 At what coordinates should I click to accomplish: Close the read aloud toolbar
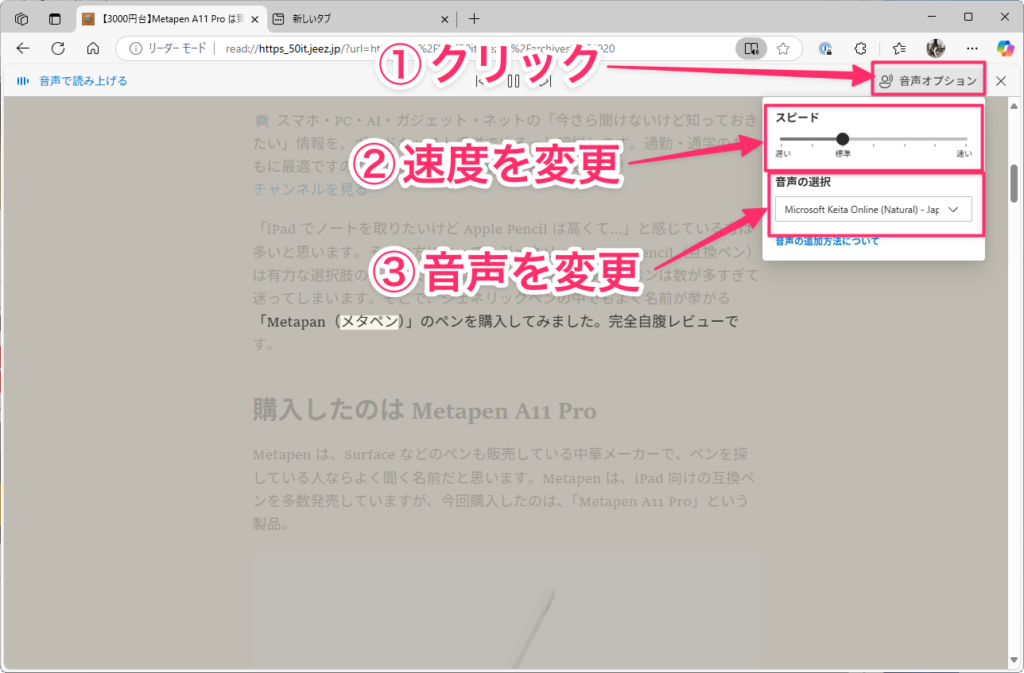click(x=1001, y=81)
